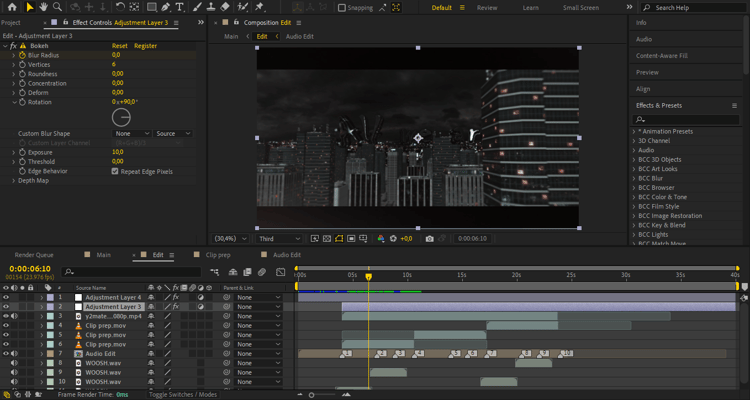
Task: Click Toggle Switches / Modes button
Action: [182, 394]
